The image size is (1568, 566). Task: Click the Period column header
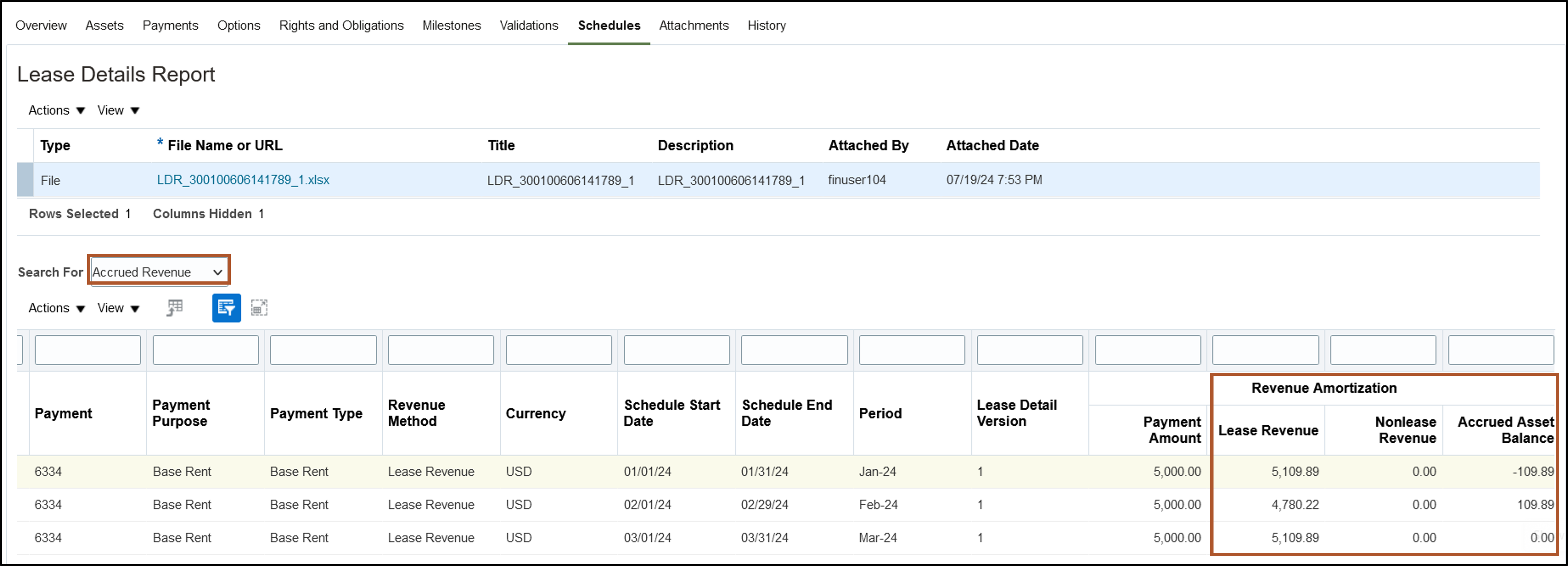pos(880,414)
